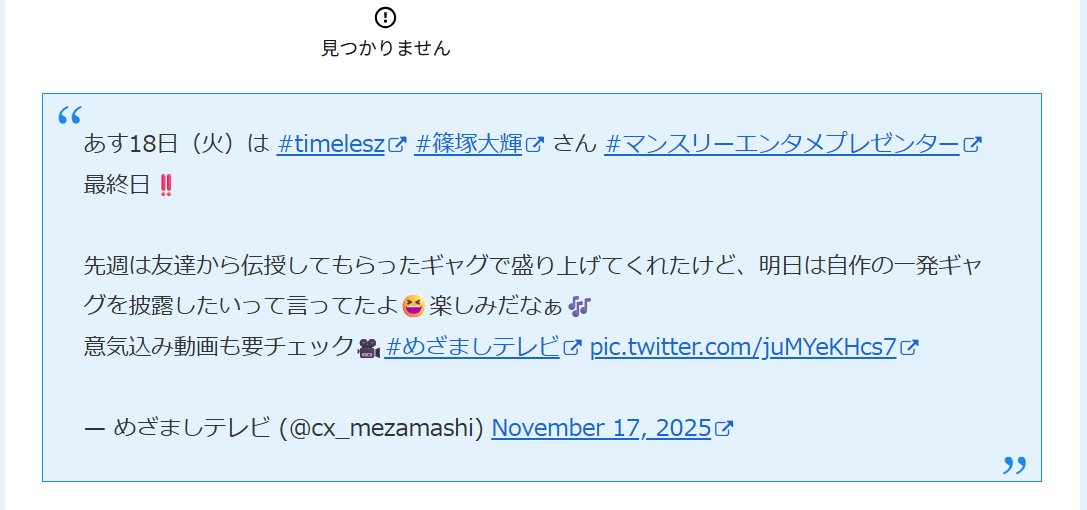The image size is (1087, 510).
Task: Click the 見つかりません message text
Action: point(385,48)
